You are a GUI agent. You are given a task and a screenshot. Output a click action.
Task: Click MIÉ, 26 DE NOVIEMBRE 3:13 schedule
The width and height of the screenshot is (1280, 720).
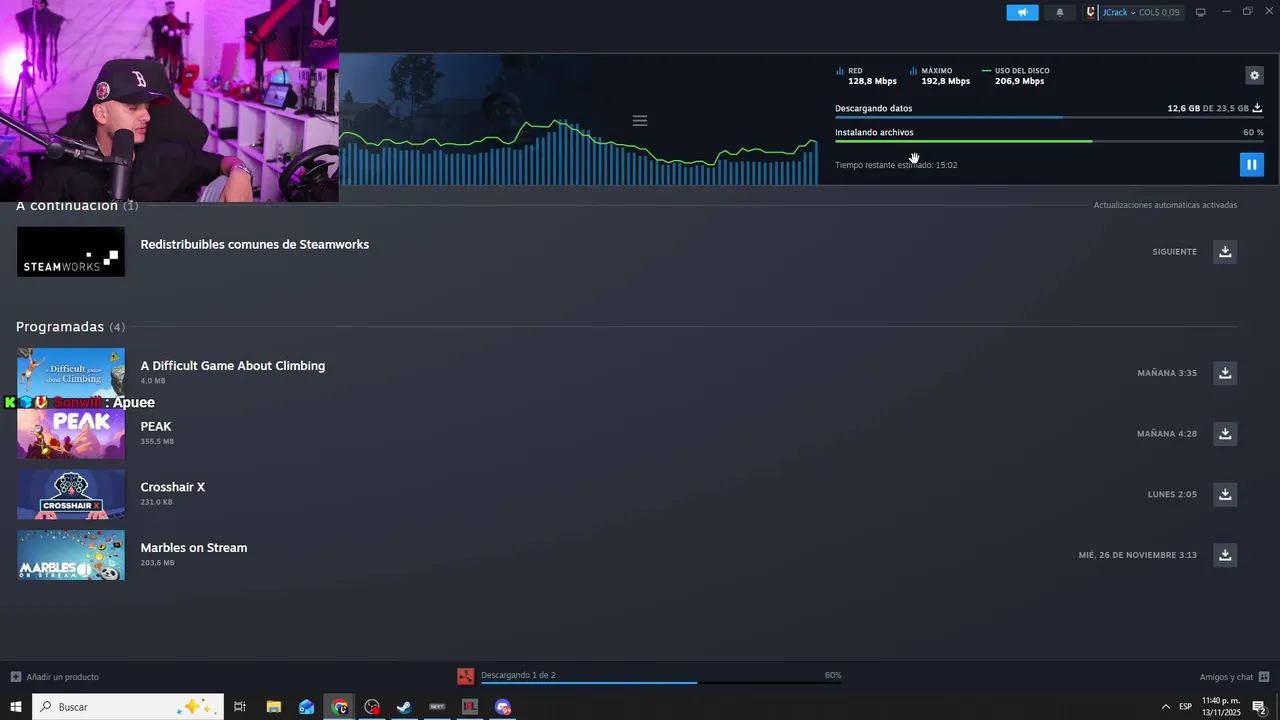tap(1138, 555)
